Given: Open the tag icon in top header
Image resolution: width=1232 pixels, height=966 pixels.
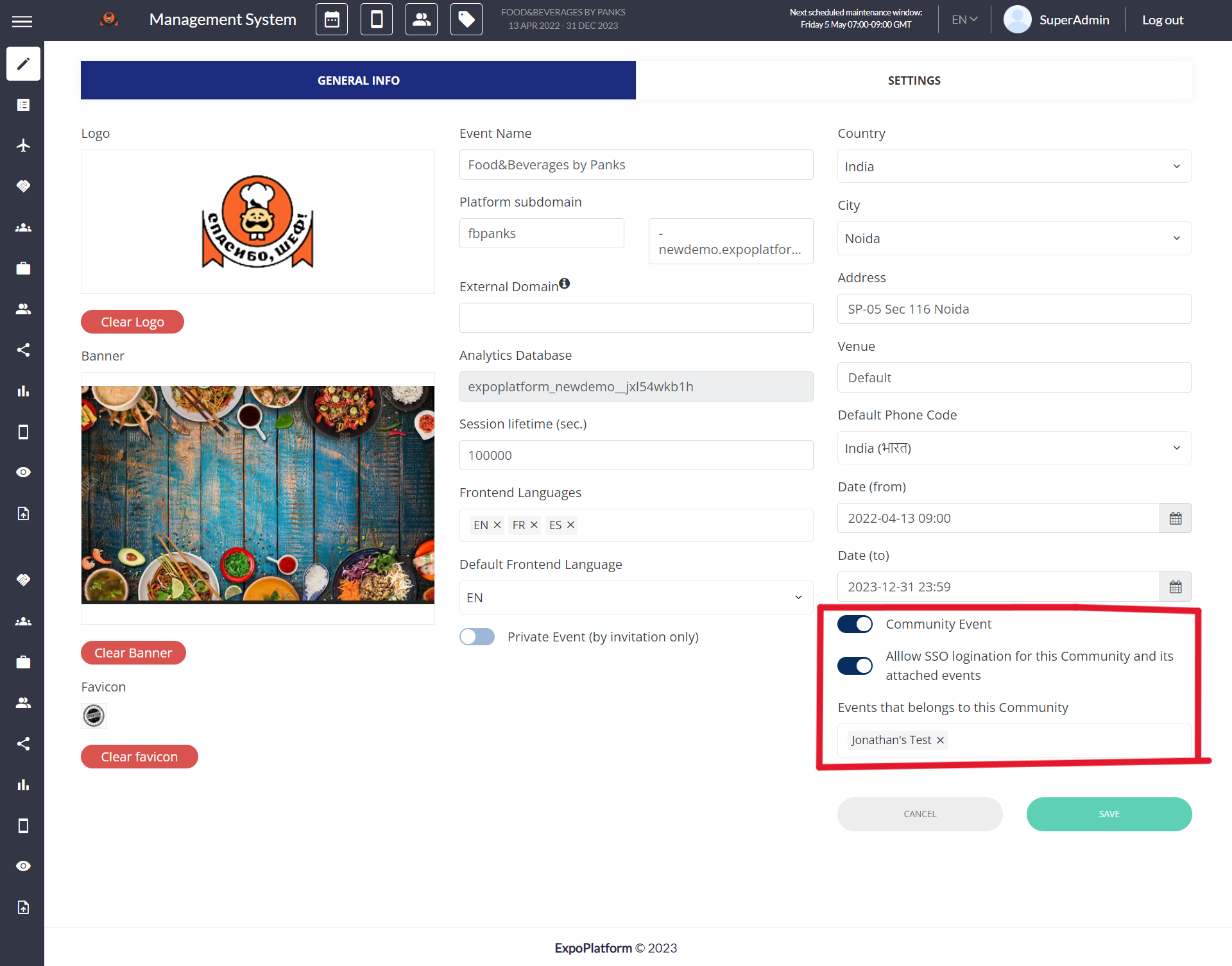Looking at the screenshot, I should [466, 19].
